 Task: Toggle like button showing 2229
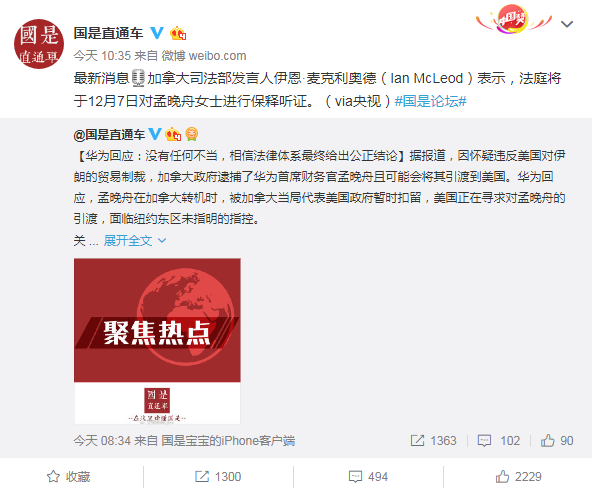tap(518, 477)
